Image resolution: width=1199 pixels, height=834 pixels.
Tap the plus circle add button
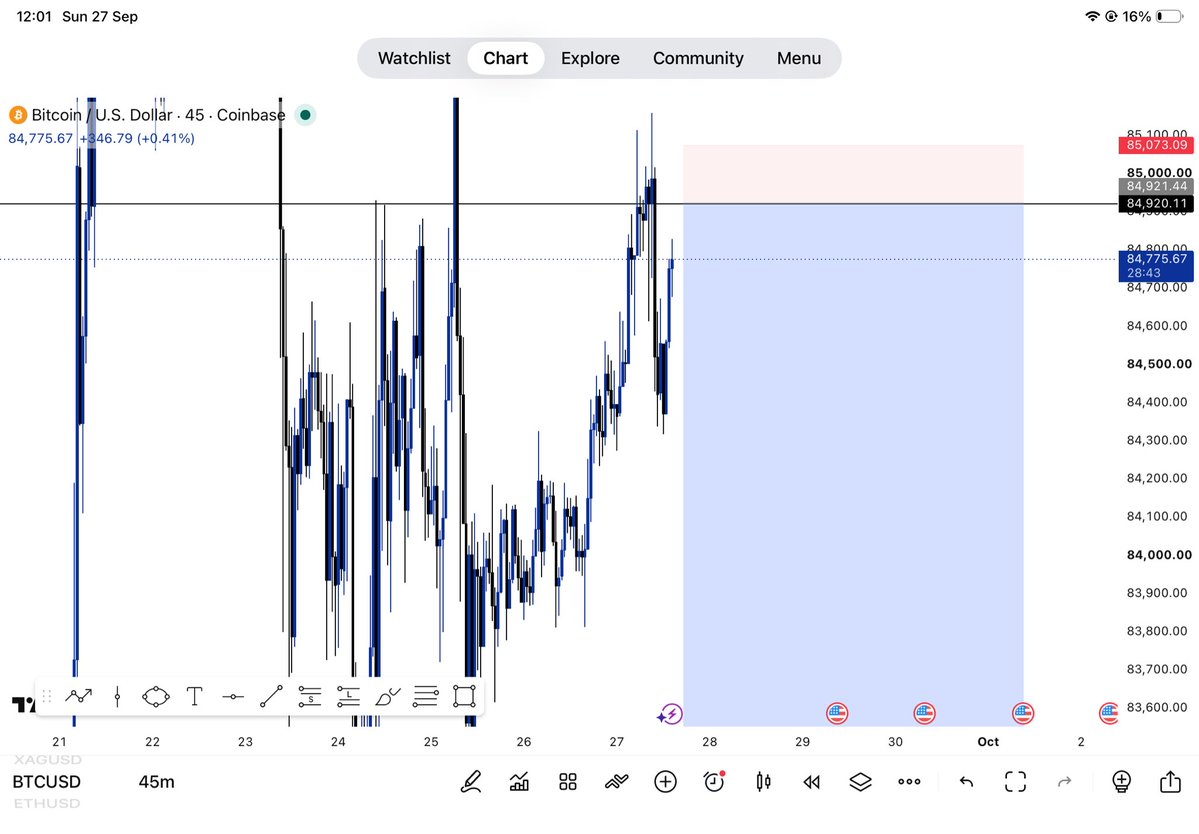665,781
